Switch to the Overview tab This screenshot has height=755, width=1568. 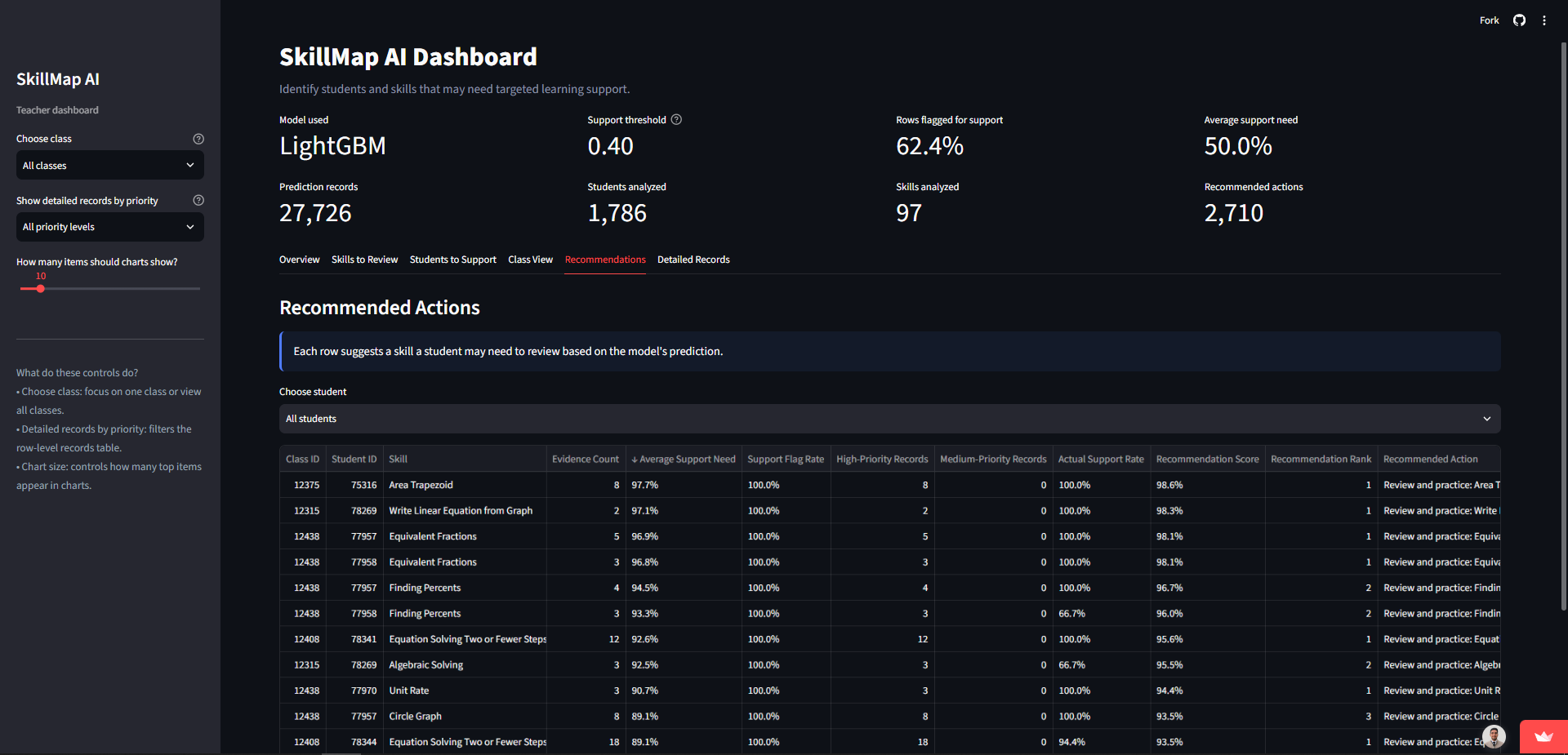(x=299, y=260)
